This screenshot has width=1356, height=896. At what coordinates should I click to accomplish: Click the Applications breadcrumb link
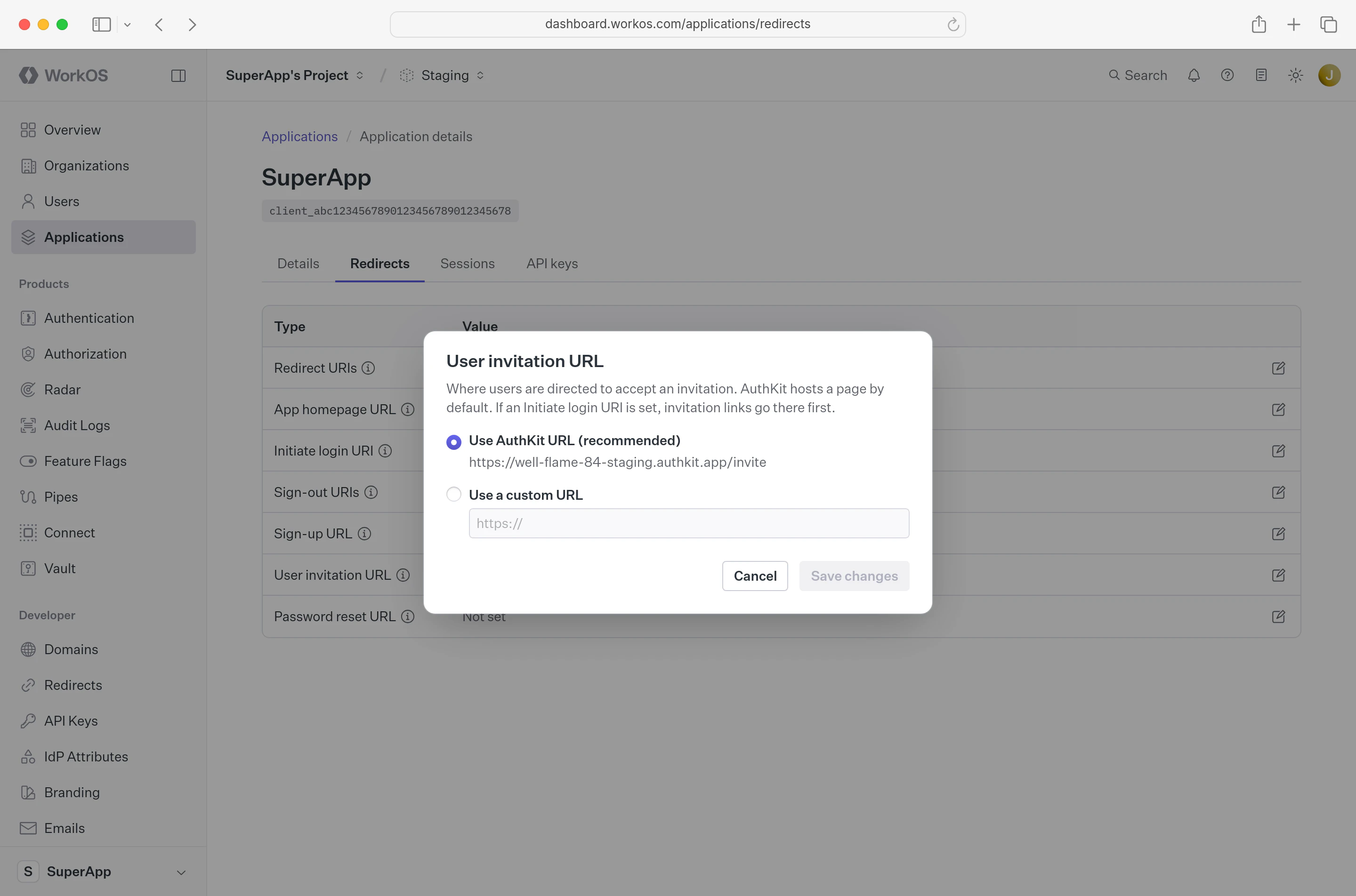pos(299,136)
